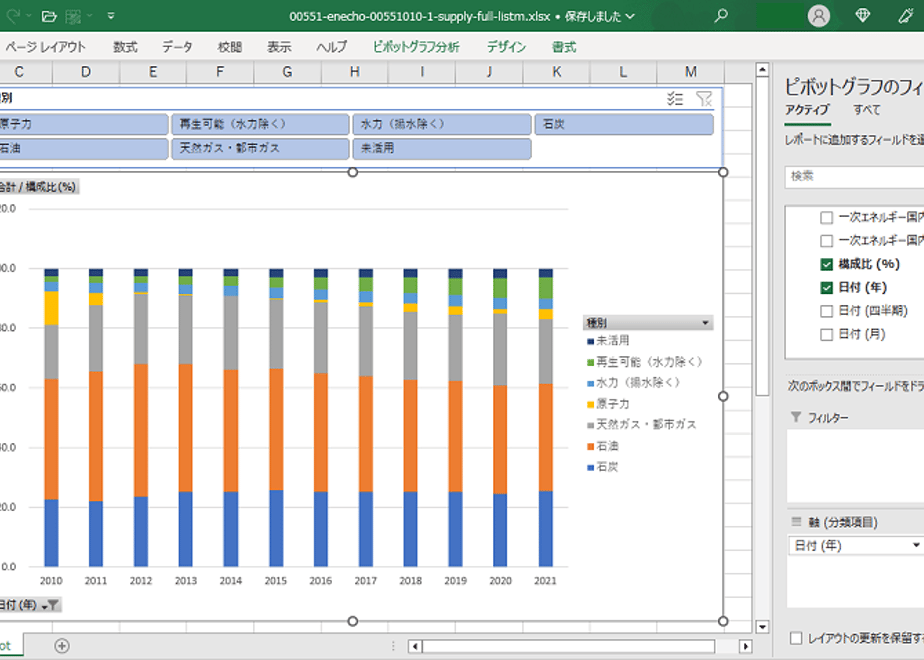Click the field search box in the pane

click(854, 176)
